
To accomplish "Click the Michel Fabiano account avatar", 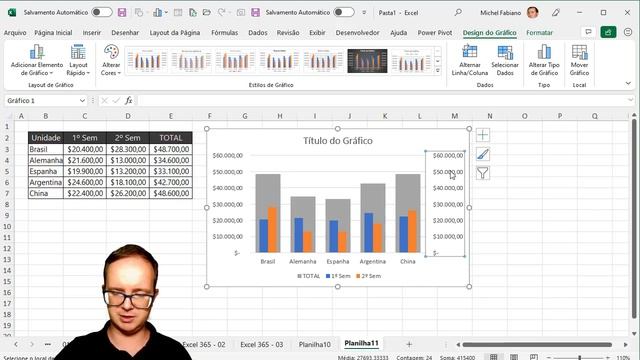I will pos(532,13).
